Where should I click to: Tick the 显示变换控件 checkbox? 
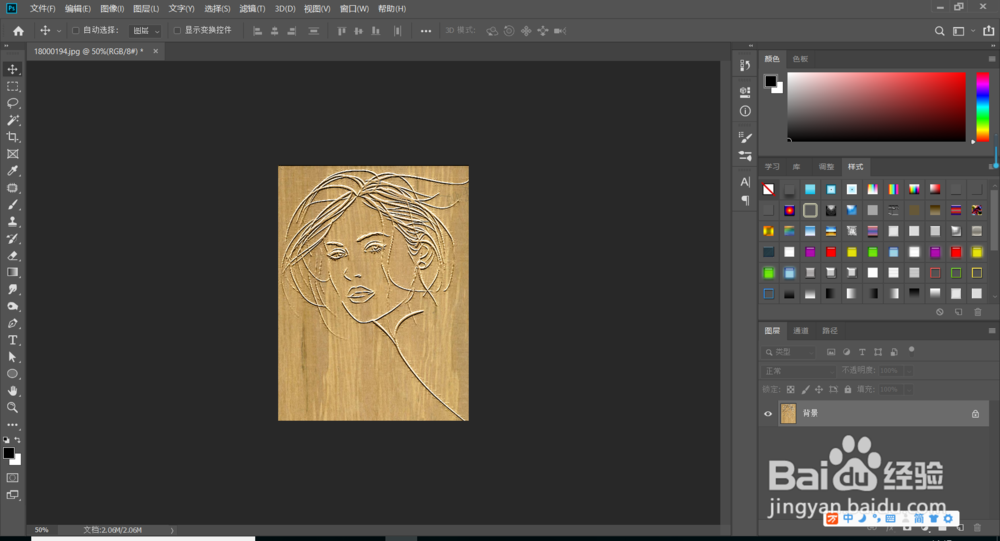[177, 31]
